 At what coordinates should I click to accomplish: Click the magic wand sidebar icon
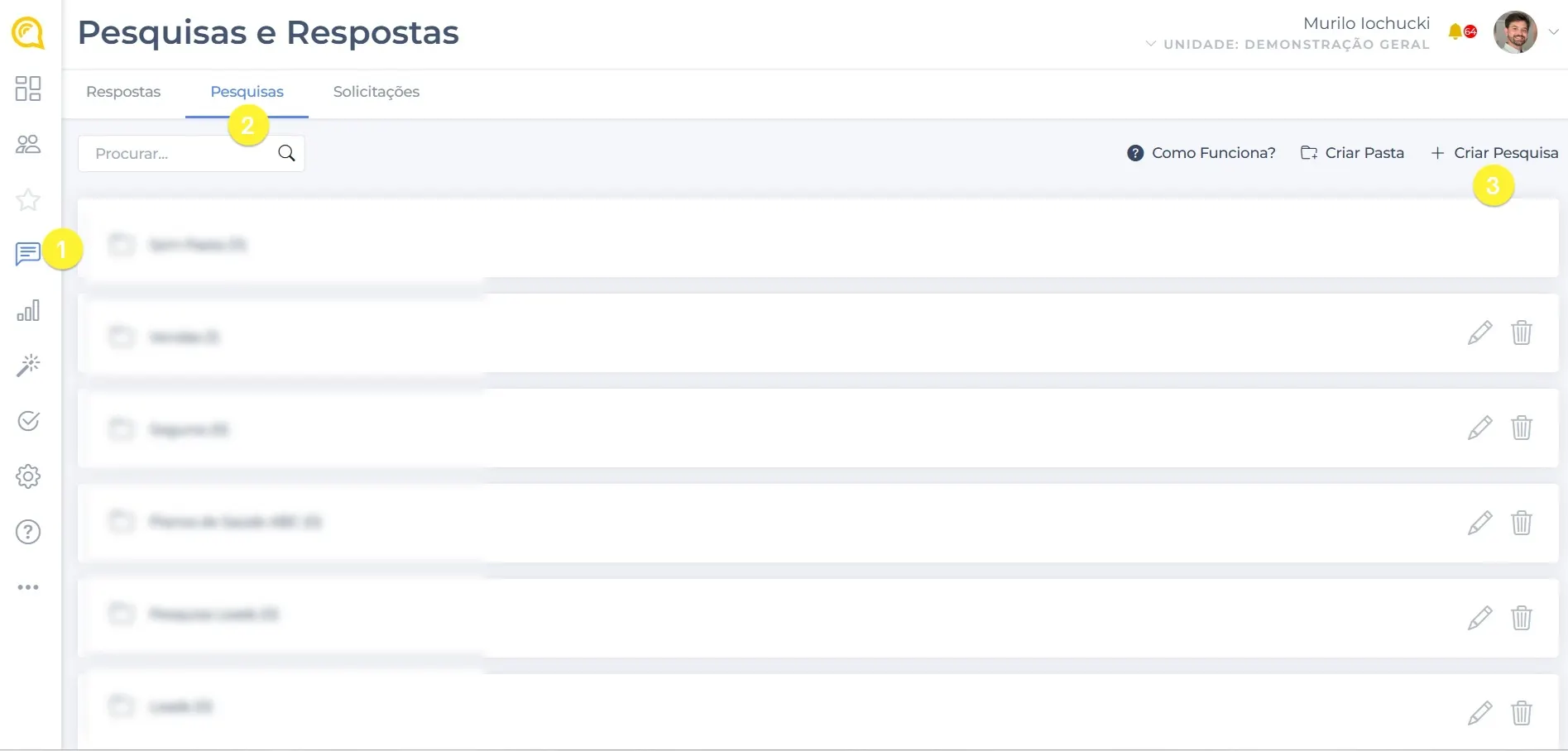28,366
